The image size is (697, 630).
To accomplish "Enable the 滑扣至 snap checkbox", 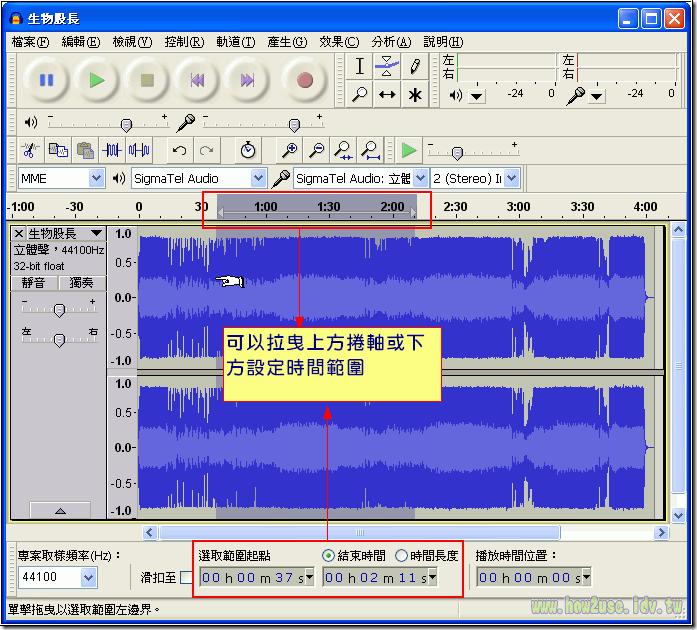I will [x=186, y=578].
